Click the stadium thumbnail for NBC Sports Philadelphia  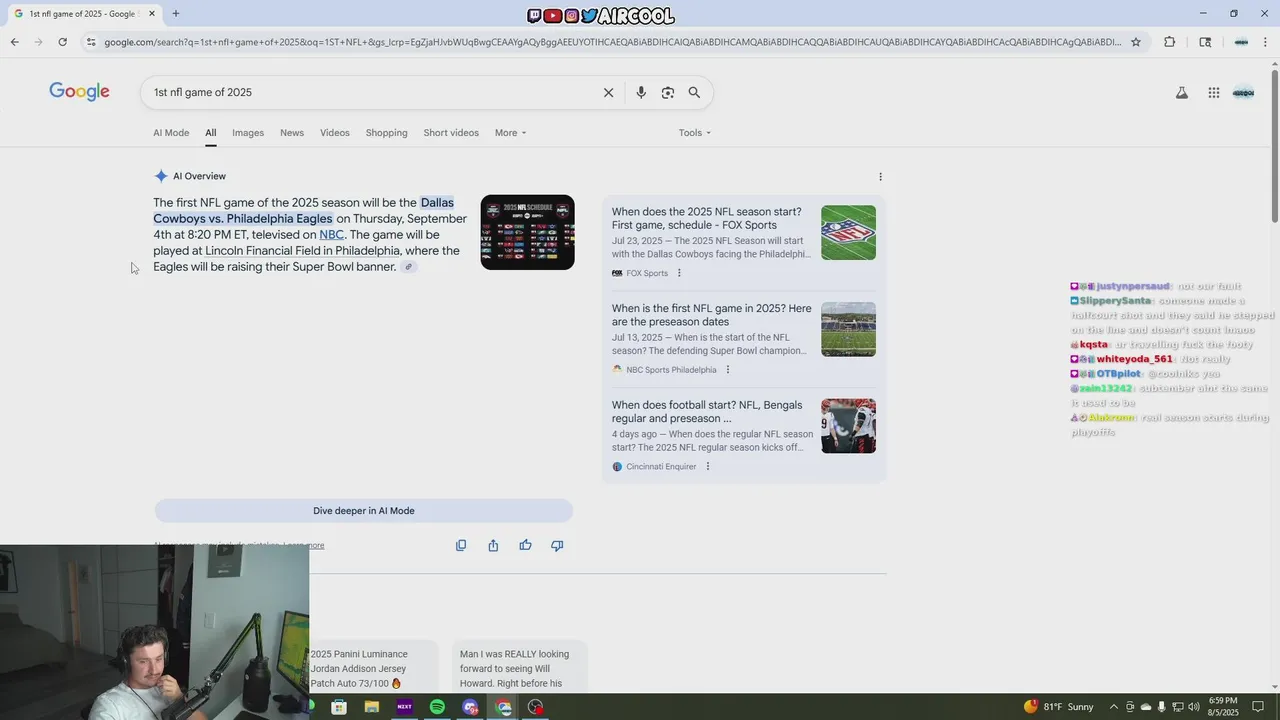tap(848, 330)
